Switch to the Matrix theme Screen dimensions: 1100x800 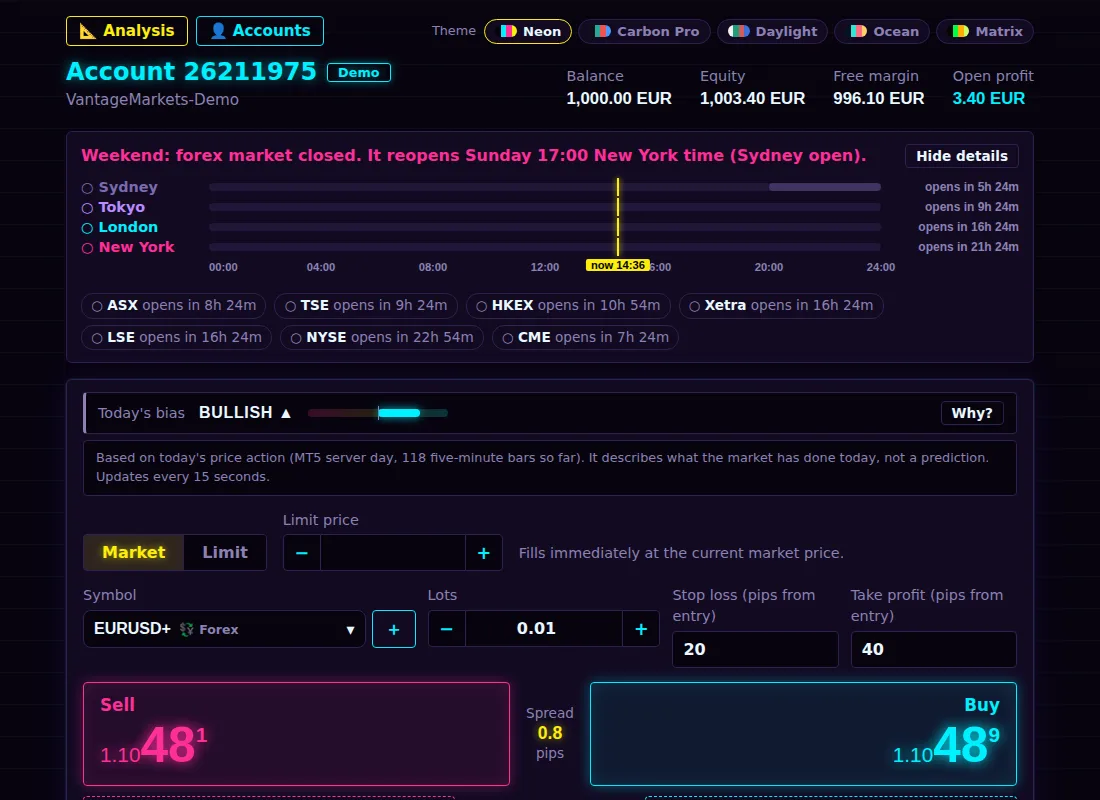tap(985, 32)
